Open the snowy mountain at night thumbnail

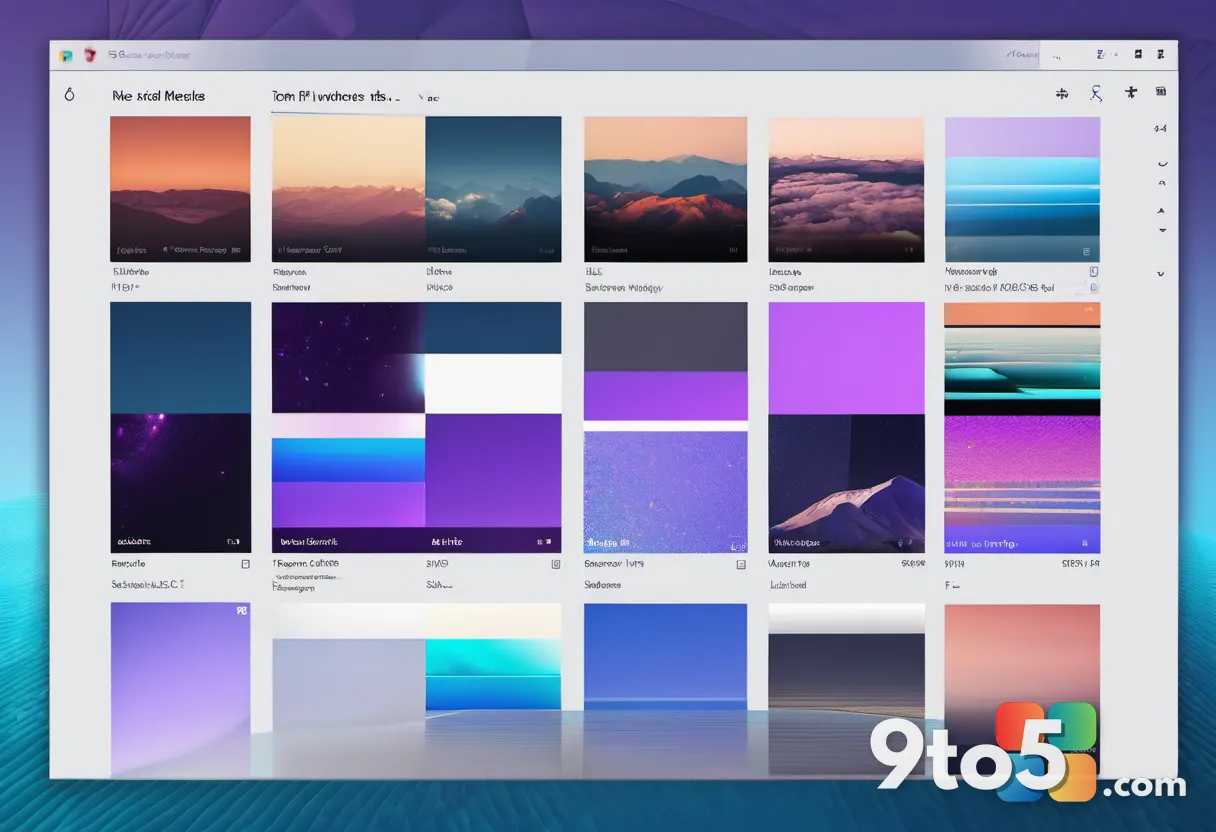(846, 484)
